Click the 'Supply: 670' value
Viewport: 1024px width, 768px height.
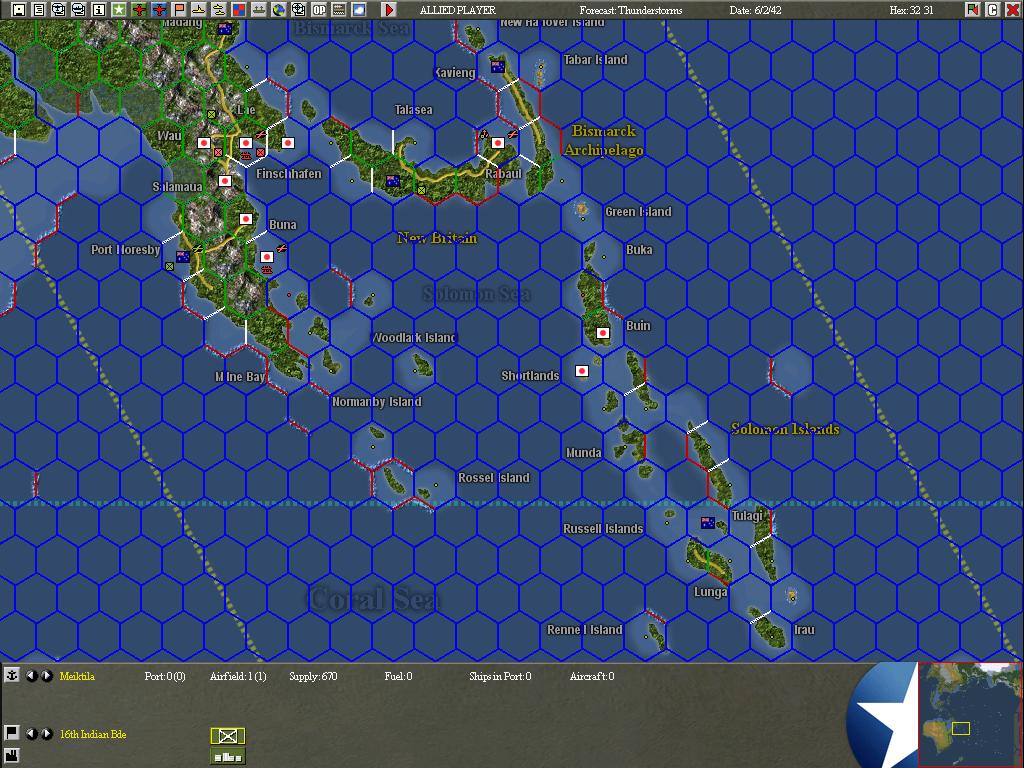click(313, 676)
